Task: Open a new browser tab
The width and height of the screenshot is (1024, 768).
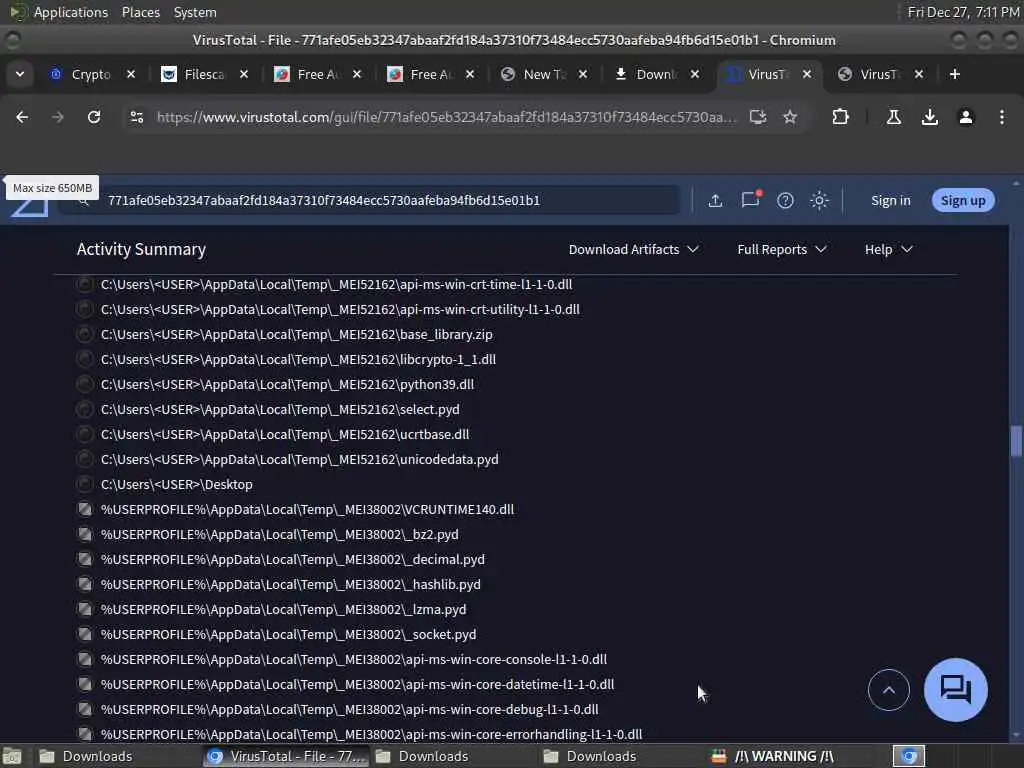Action: point(955,74)
